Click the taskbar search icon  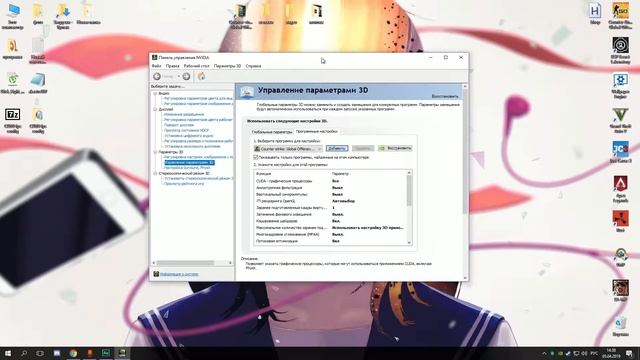click(24, 353)
